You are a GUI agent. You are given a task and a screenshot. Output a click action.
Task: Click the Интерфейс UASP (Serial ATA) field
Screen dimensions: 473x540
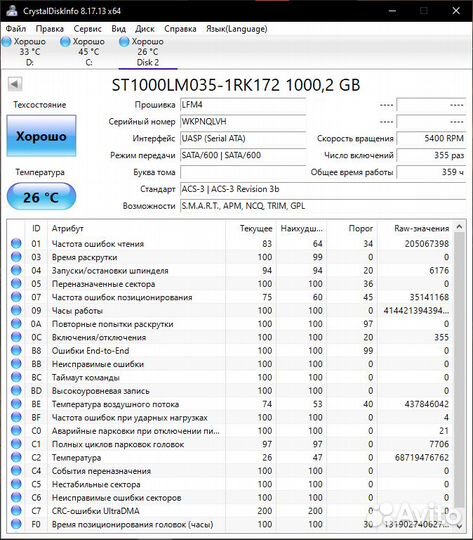tap(243, 138)
